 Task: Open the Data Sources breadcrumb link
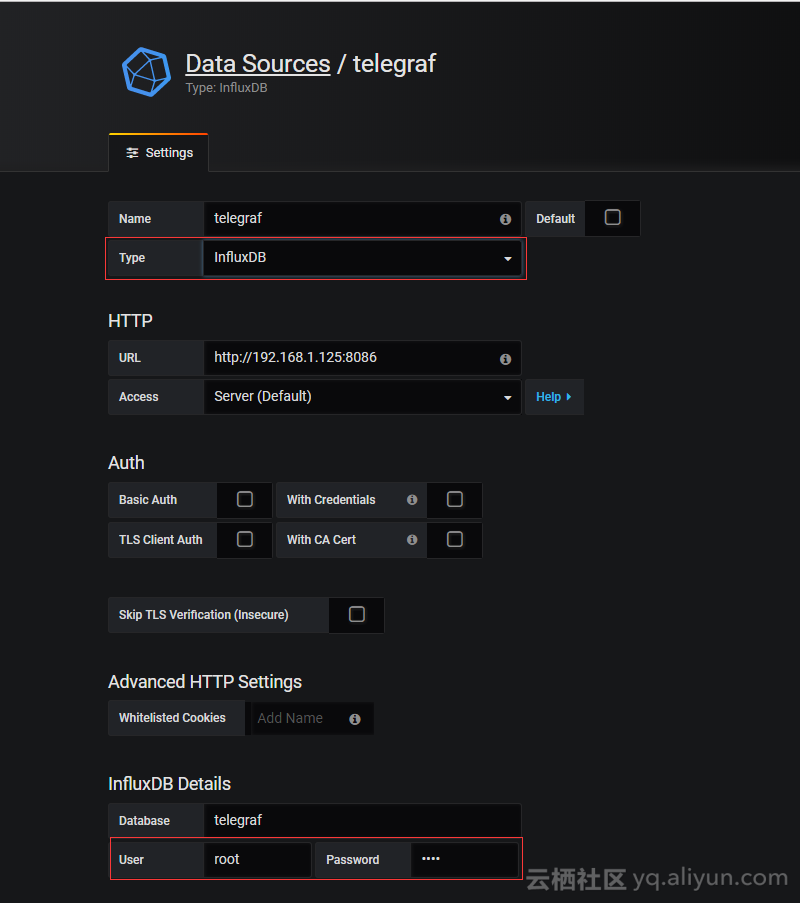pyautogui.click(x=257, y=64)
